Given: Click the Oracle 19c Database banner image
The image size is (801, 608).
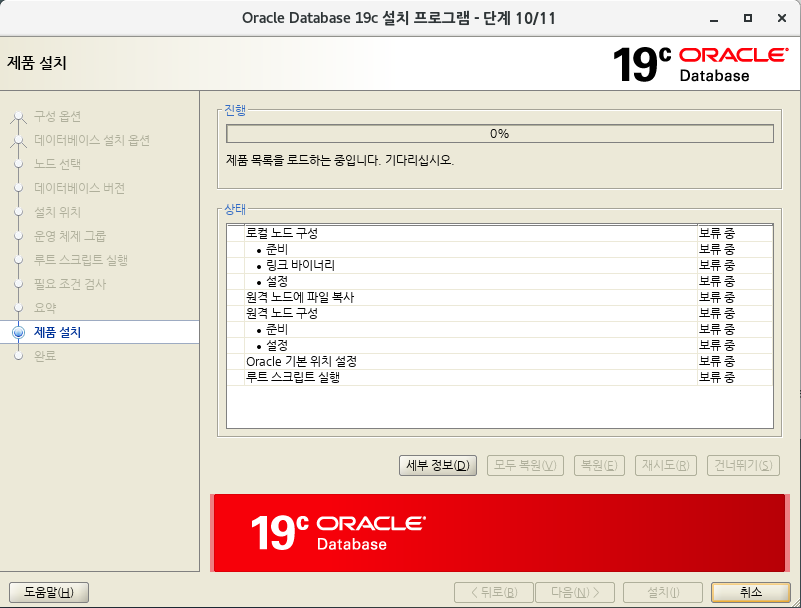Looking at the screenshot, I should pyautogui.click(x=500, y=533).
